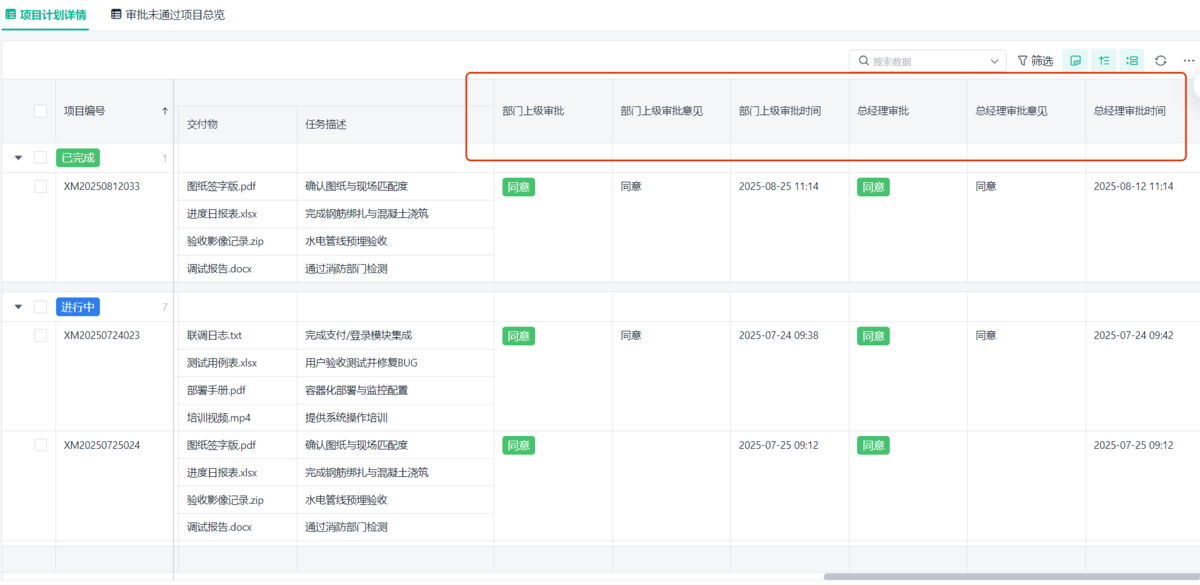Viewport: 1200px width, 585px height.
Task: Click the sort arrow beside 项目编号
Action: [x=165, y=111]
